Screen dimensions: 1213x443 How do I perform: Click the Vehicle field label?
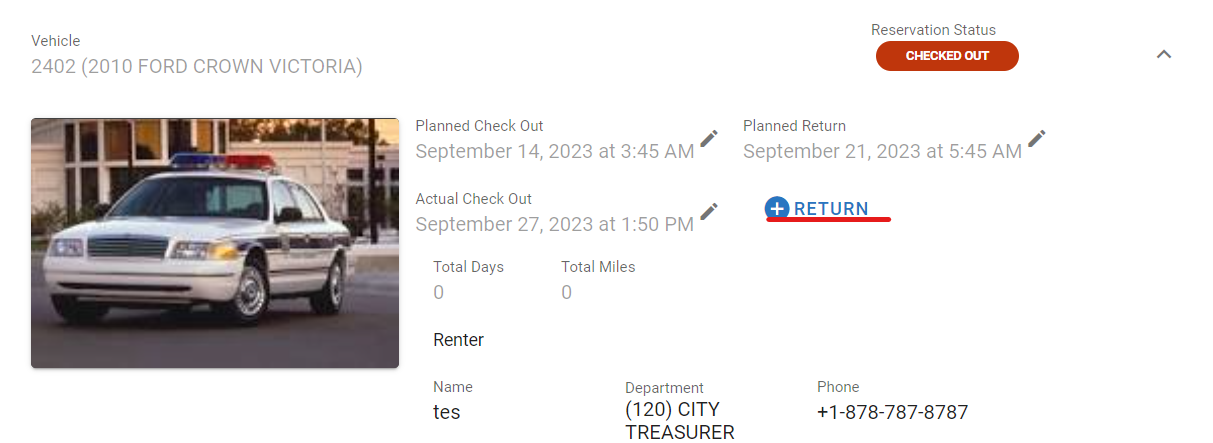pos(55,41)
